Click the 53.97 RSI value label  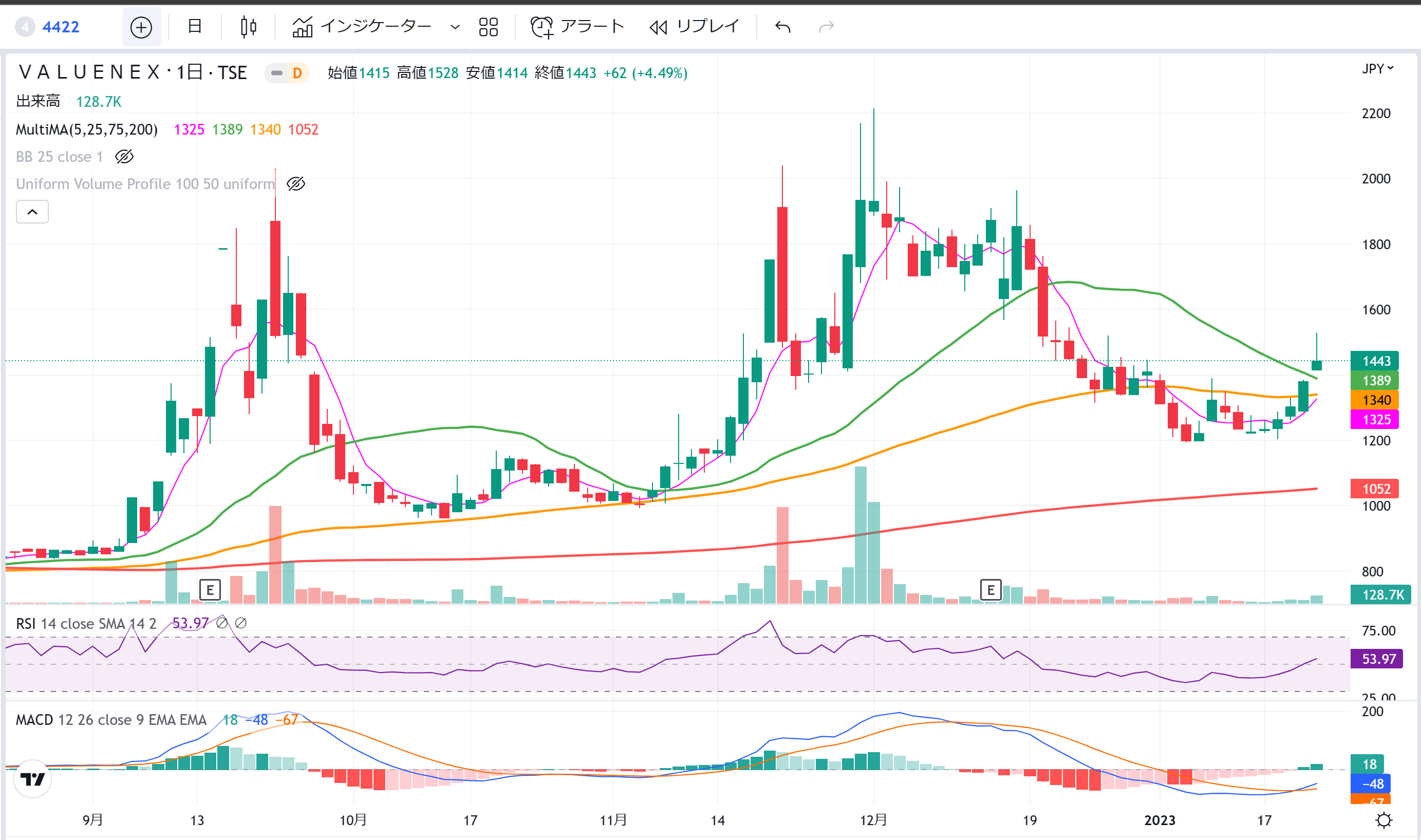[x=1376, y=658]
